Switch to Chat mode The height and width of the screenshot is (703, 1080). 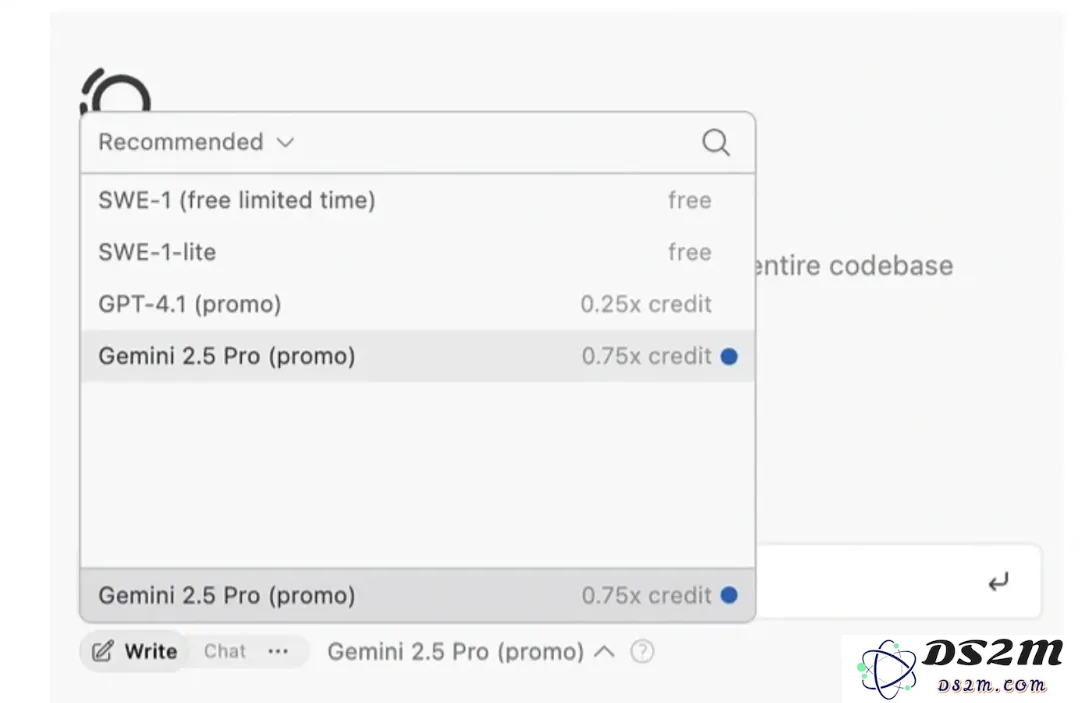[x=225, y=651]
